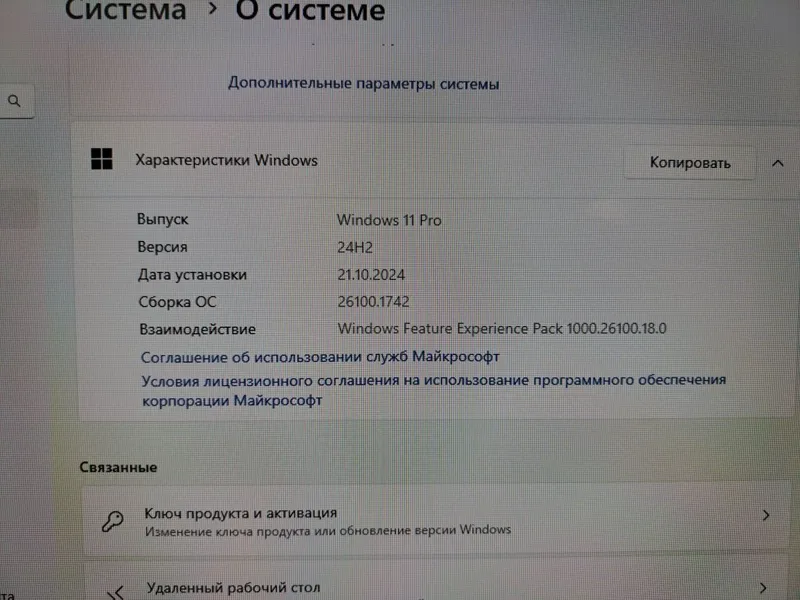Click the Версия label
This screenshot has width=800, height=600.
coord(162,247)
